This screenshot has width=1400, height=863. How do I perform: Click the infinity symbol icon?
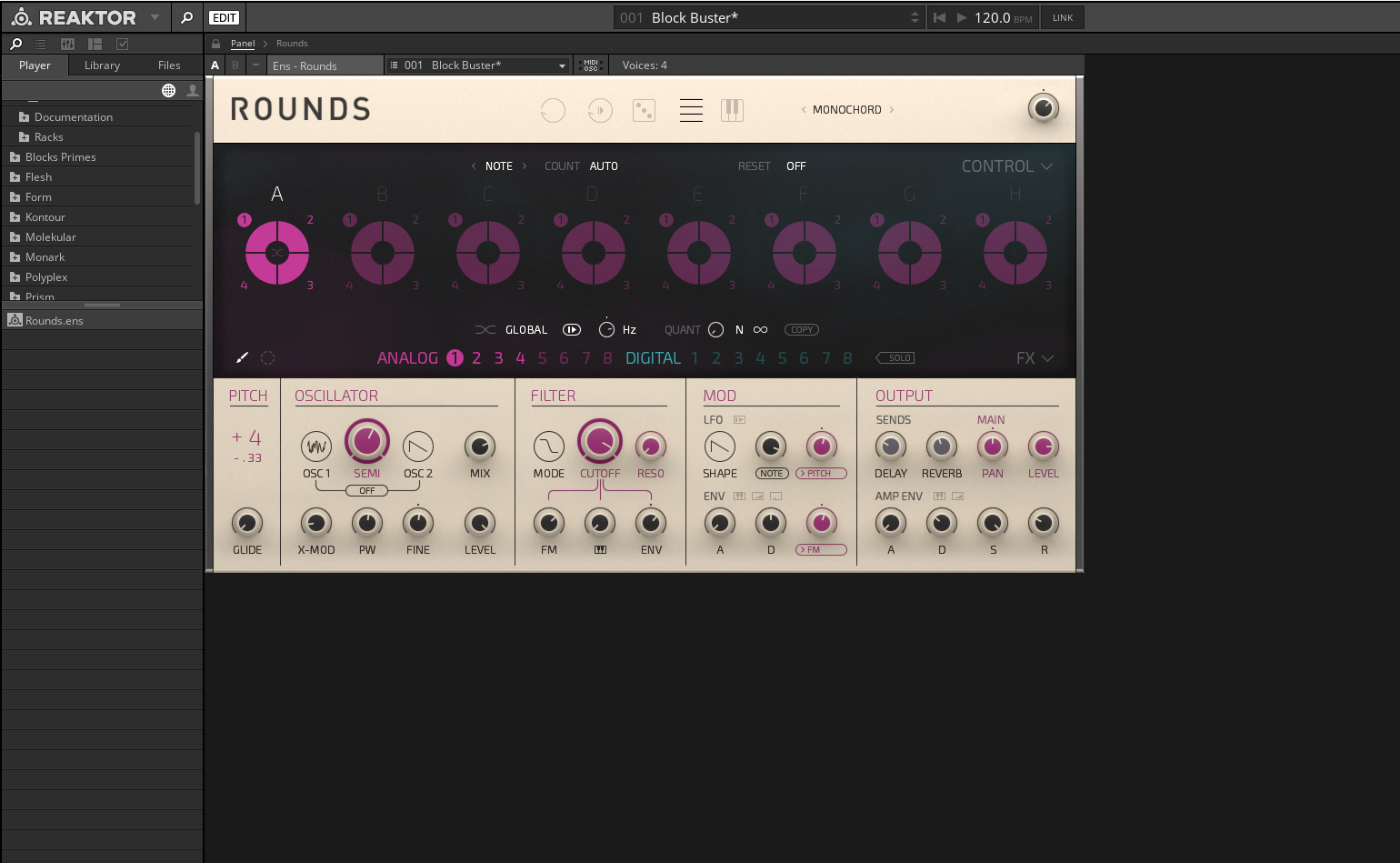(761, 330)
